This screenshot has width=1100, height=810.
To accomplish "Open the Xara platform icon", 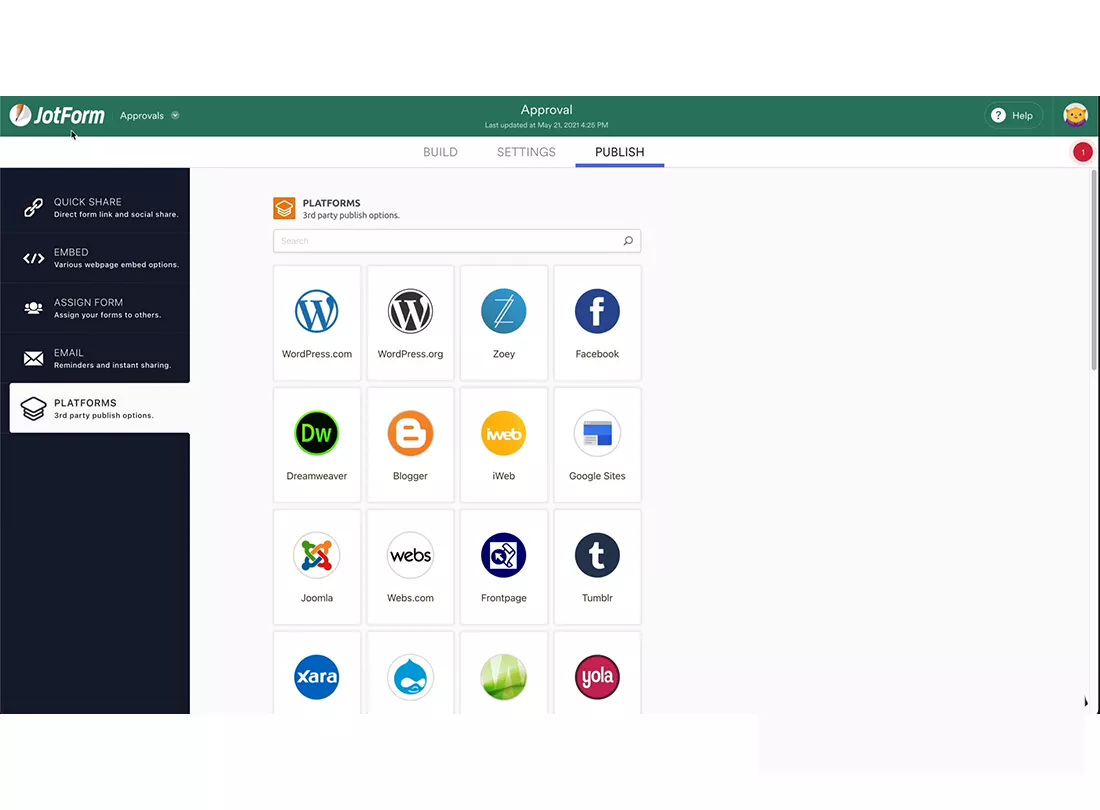I will pos(316,677).
